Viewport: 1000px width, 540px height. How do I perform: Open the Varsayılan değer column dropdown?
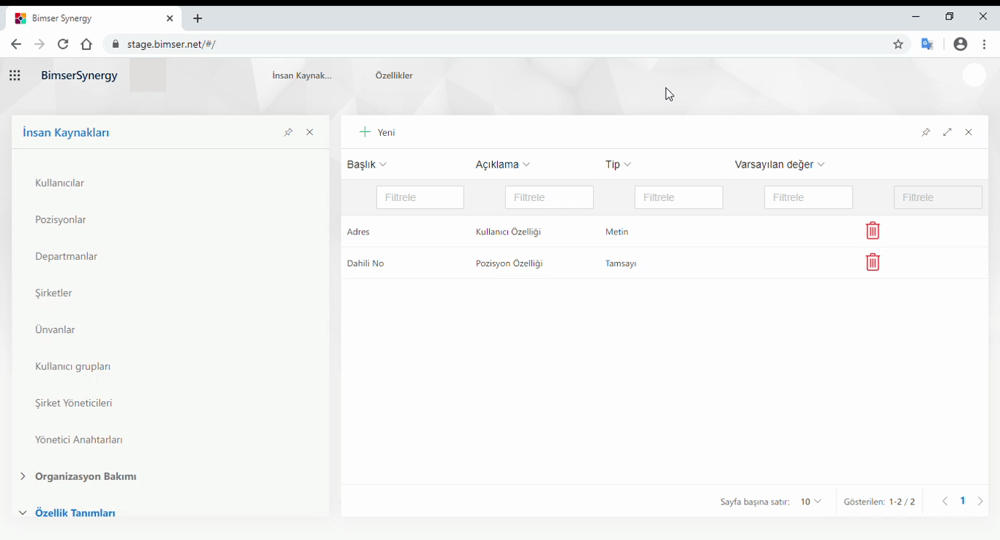[821, 165]
